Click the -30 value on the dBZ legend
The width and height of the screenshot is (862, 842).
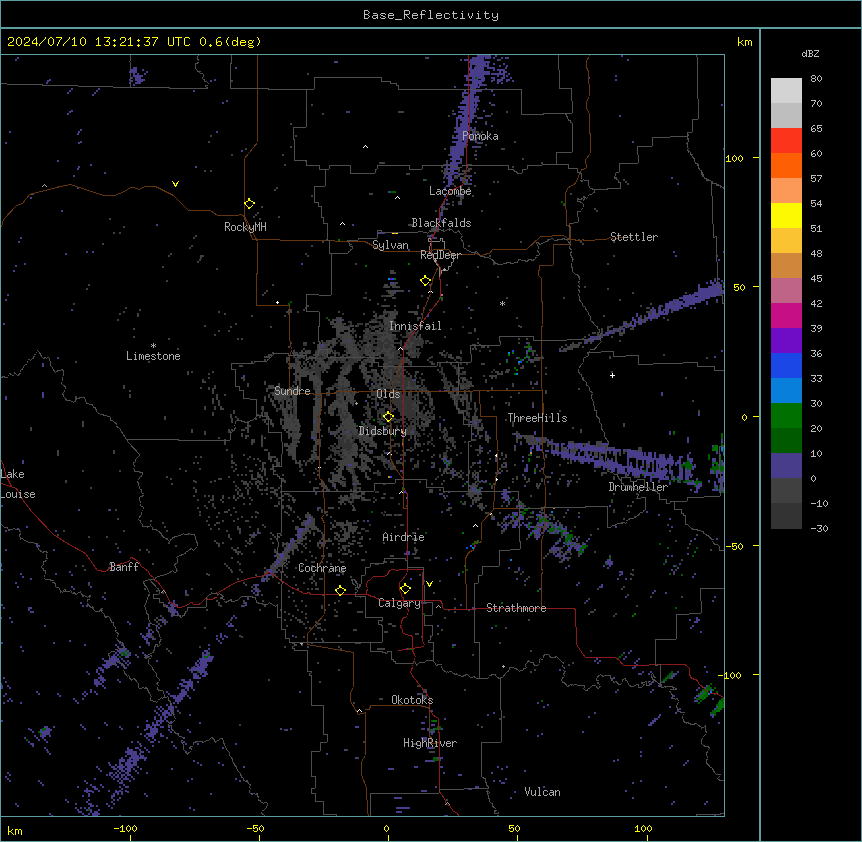[819, 529]
